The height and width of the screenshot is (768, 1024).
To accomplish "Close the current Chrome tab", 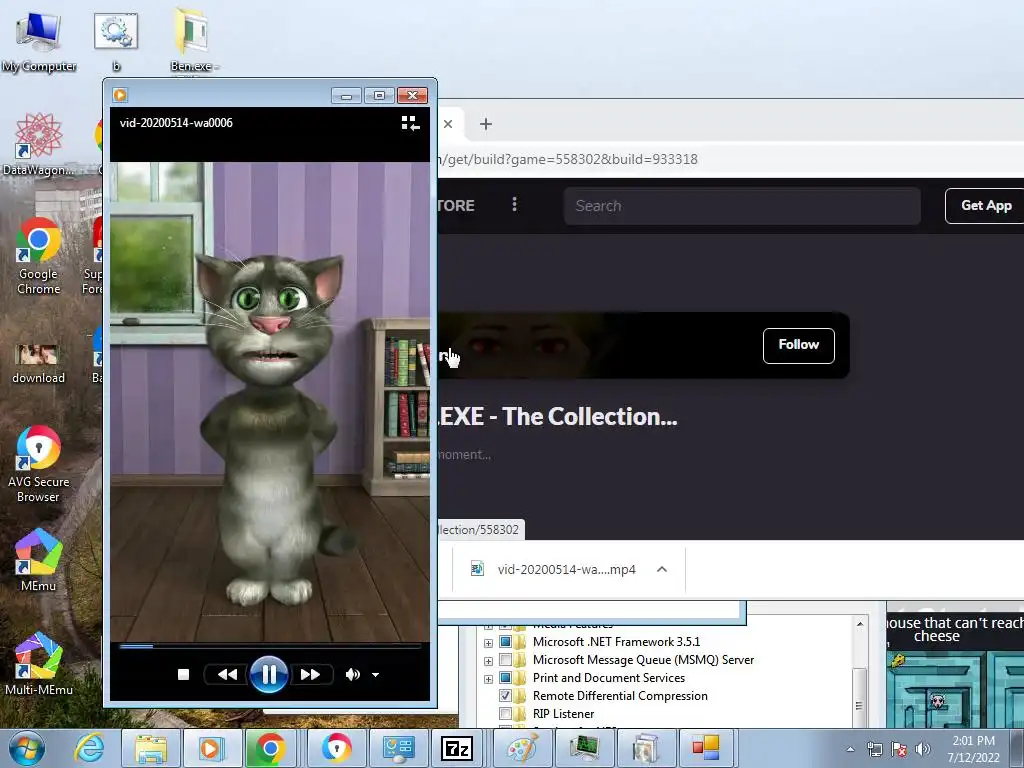I will 448,124.
